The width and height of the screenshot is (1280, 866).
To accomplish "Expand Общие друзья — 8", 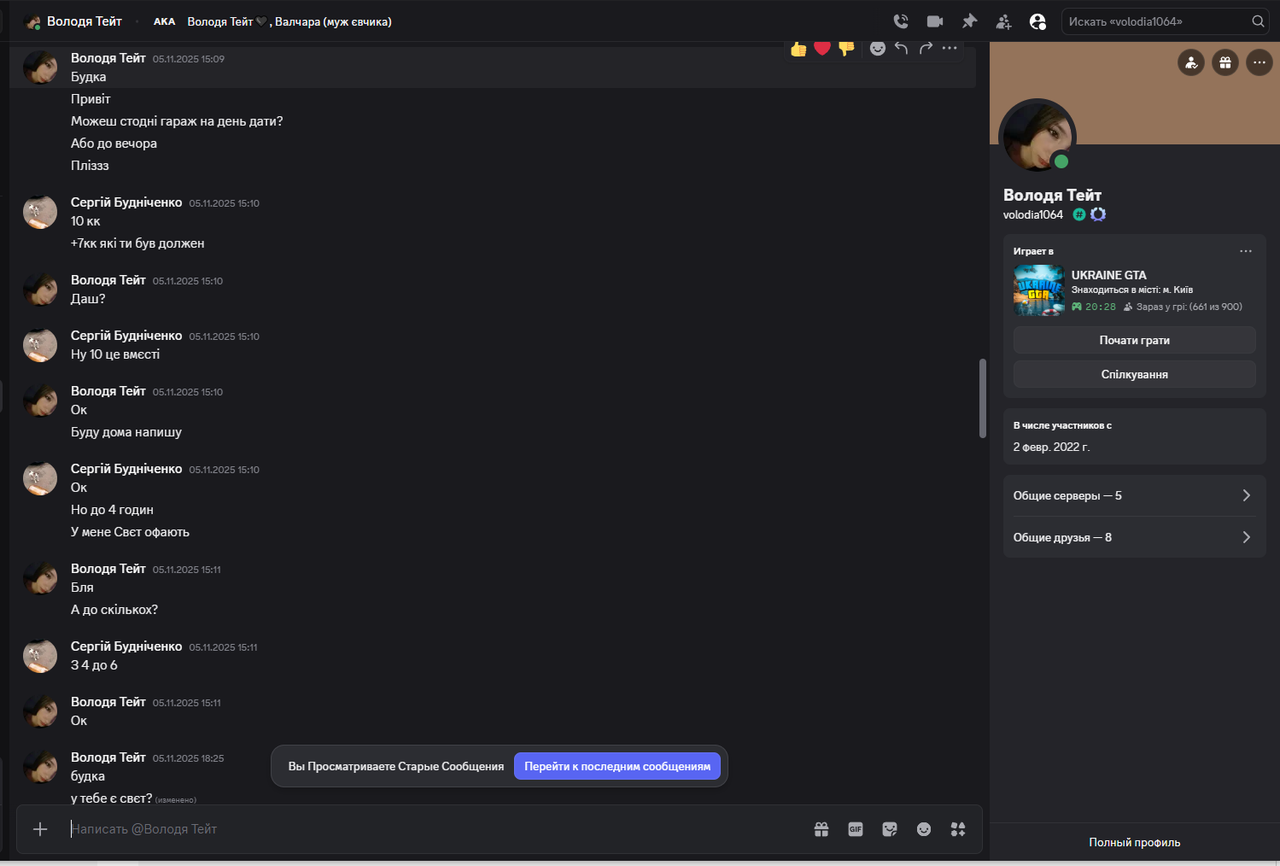I will point(1134,537).
